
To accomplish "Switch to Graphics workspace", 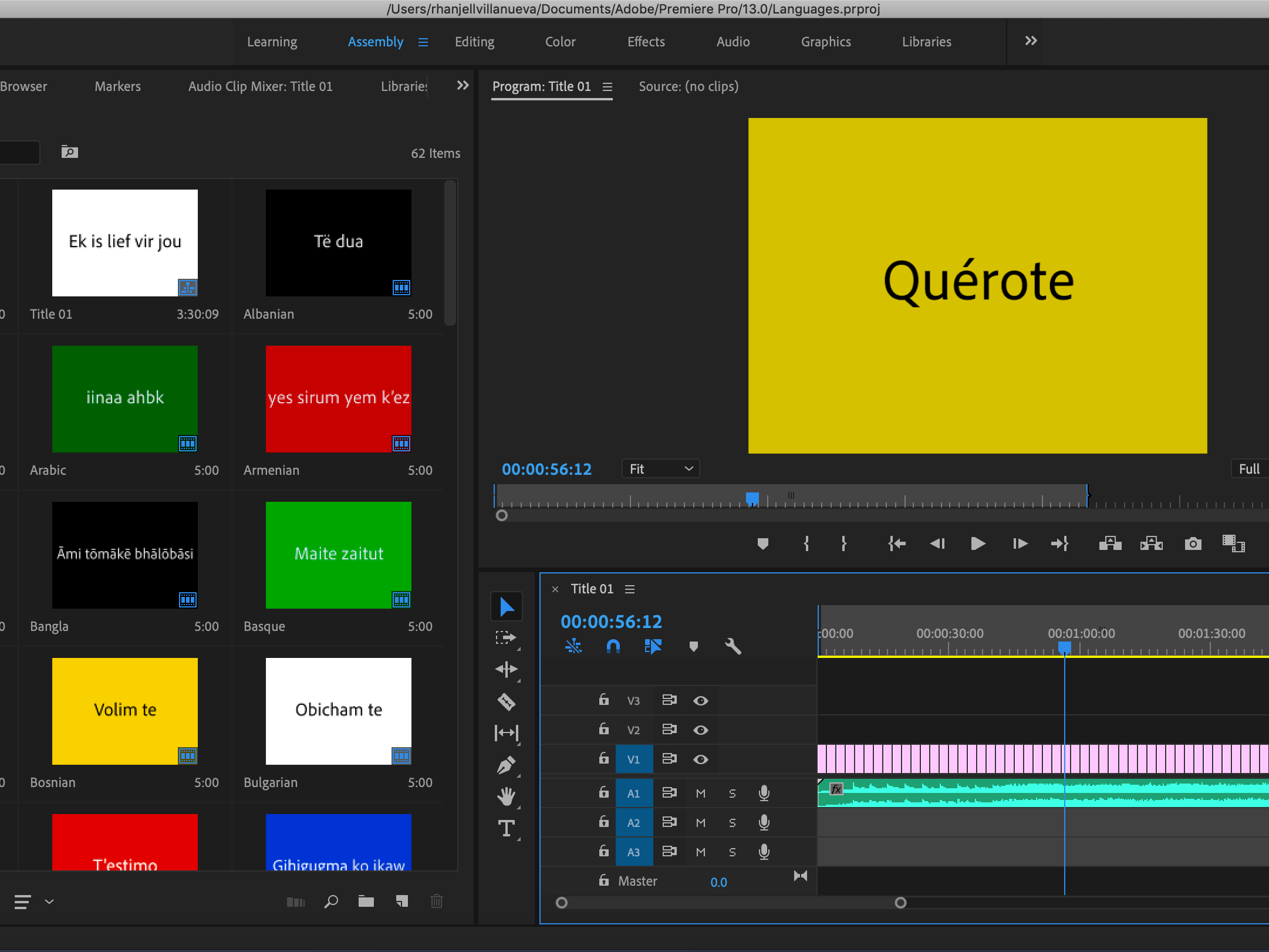I will 825,42.
